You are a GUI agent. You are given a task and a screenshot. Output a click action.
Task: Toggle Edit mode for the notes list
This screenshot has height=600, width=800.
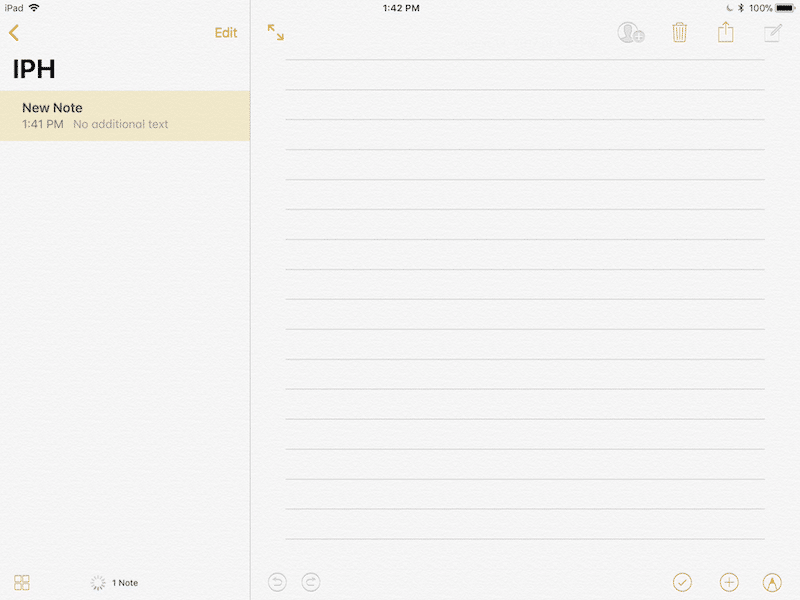(x=225, y=33)
